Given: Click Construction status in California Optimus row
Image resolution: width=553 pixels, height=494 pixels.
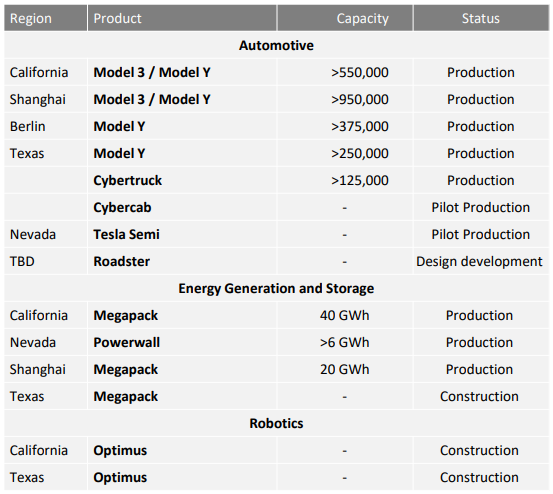Looking at the screenshot, I should tap(479, 450).
